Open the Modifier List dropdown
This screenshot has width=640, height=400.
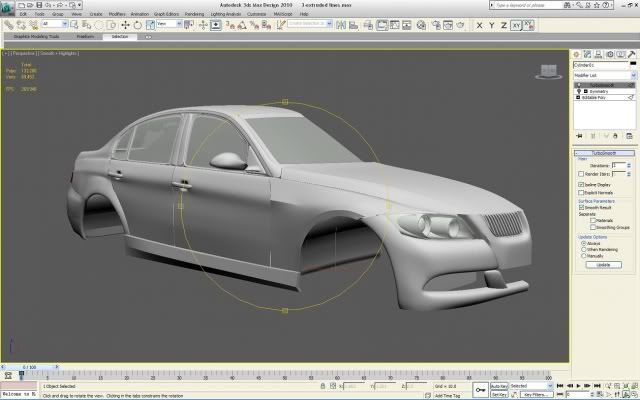pyautogui.click(x=605, y=76)
